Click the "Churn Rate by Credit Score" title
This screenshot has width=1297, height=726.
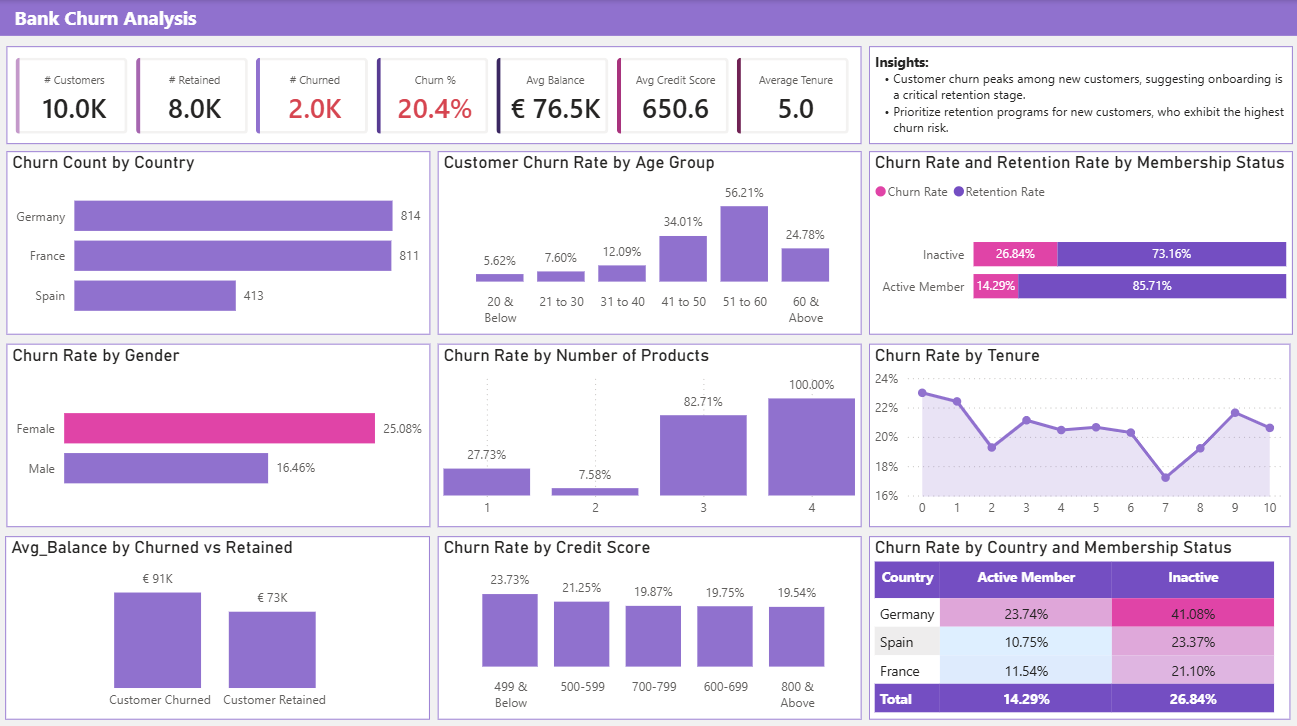tap(547, 548)
